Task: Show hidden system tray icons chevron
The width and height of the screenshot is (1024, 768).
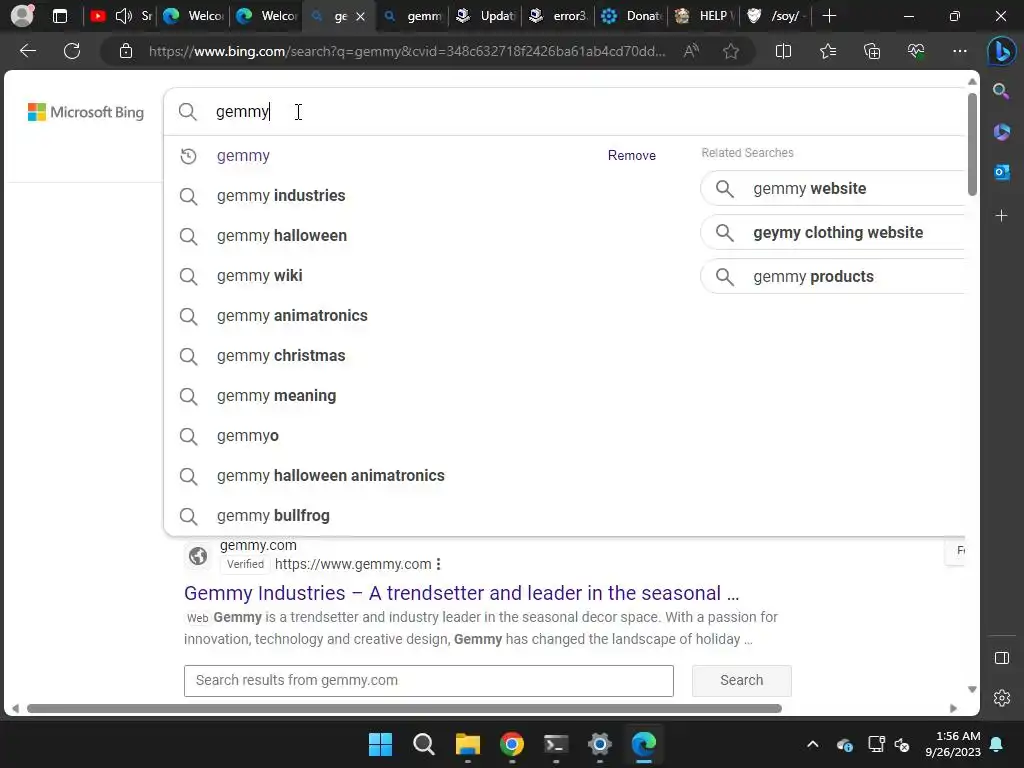Action: point(812,744)
